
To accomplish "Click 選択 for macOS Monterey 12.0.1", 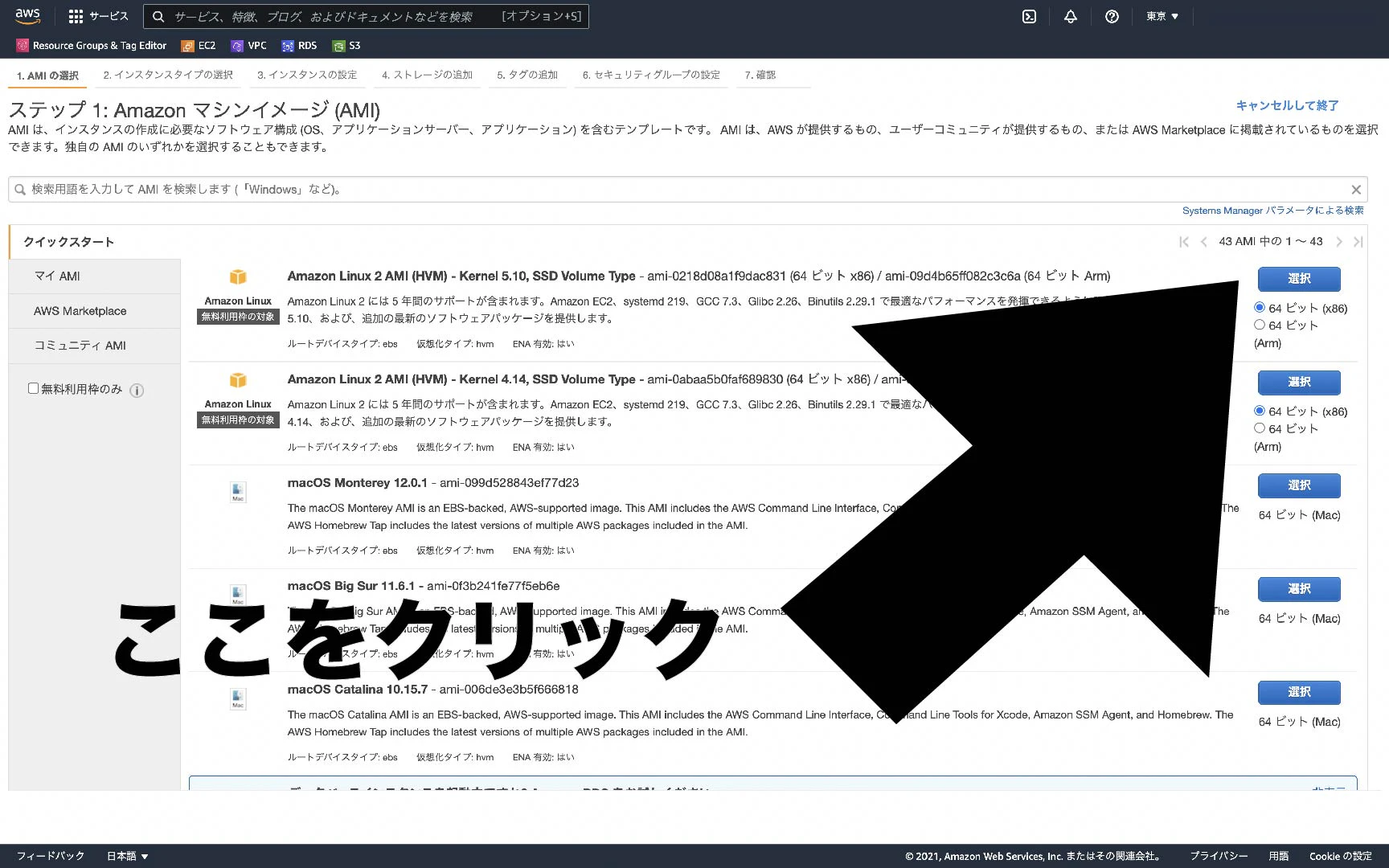I will tap(1299, 485).
